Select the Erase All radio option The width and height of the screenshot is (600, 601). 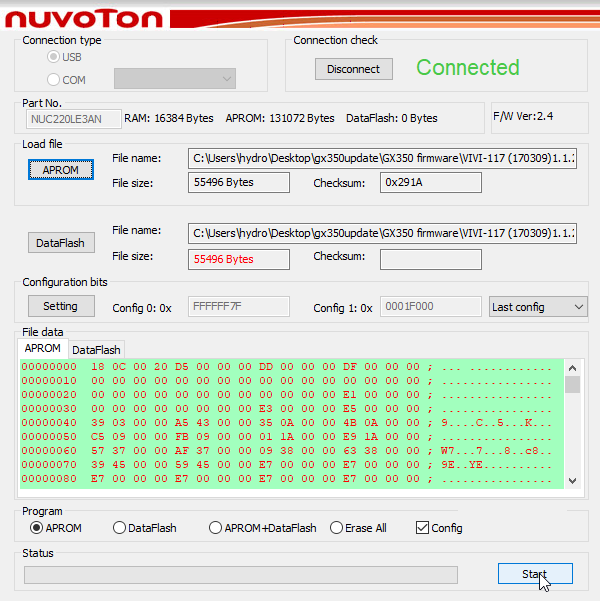(337, 528)
